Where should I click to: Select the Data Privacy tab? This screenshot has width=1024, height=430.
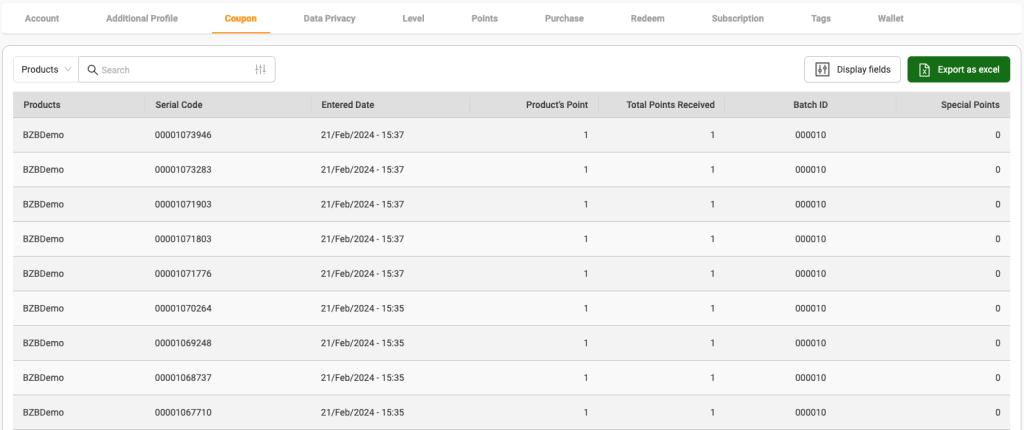(329, 18)
